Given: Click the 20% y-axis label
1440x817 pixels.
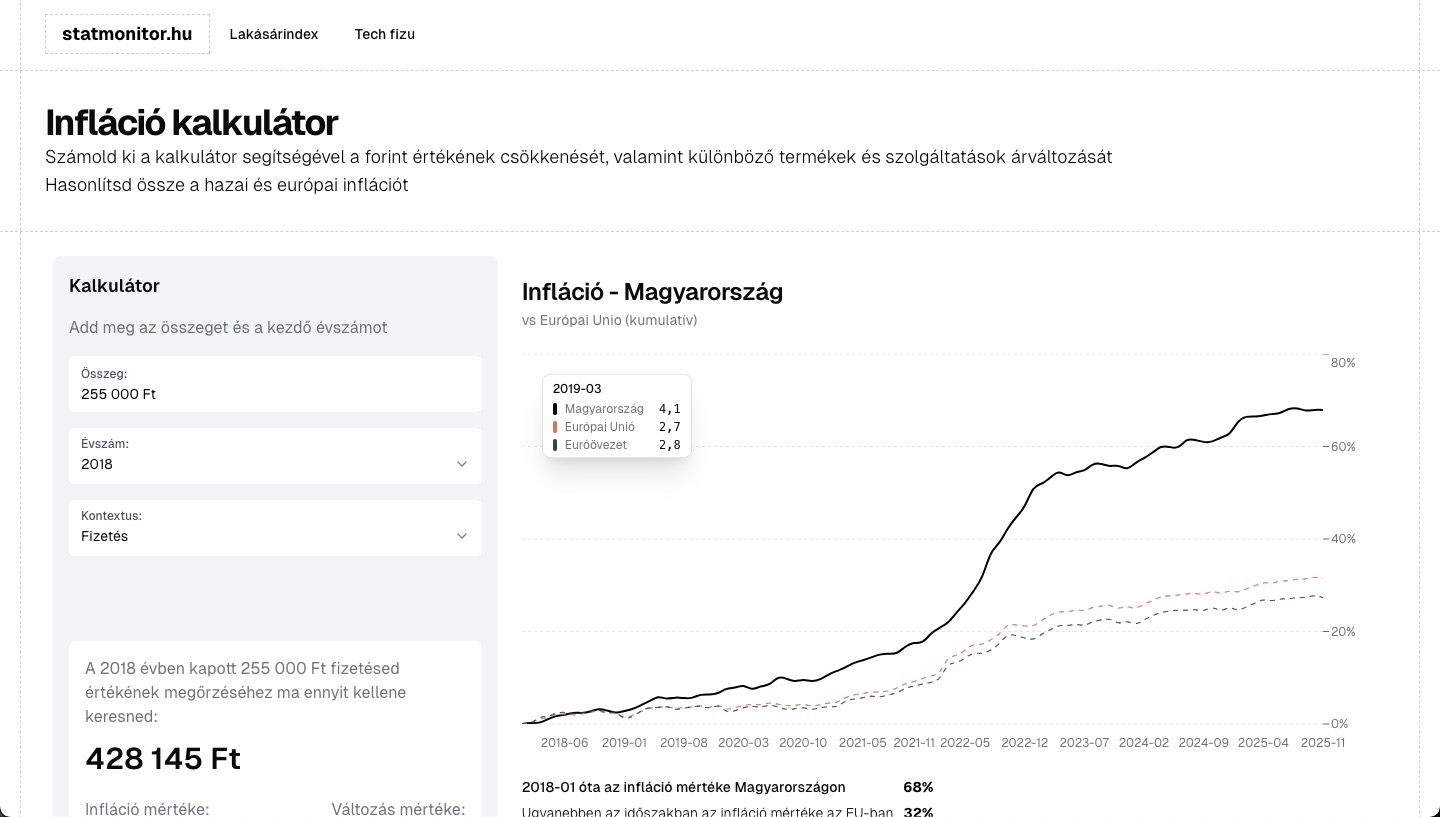Looking at the screenshot, I should (x=1343, y=632).
